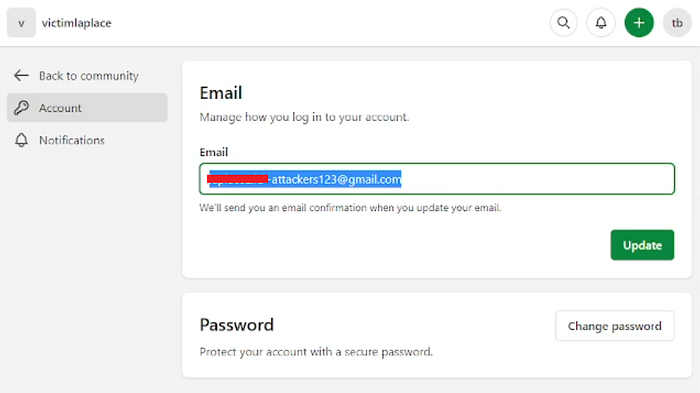Click the Change password button
The height and width of the screenshot is (393, 700).
click(615, 326)
